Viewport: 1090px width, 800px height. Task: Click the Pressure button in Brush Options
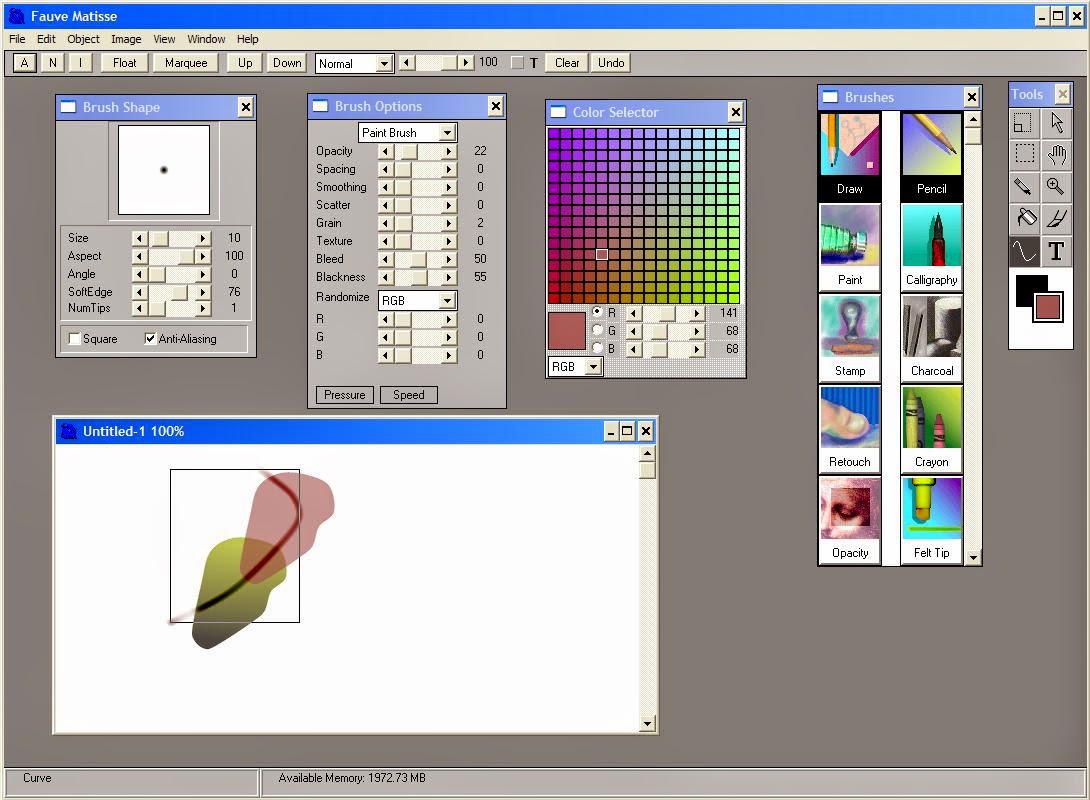pyautogui.click(x=345, y=395)
